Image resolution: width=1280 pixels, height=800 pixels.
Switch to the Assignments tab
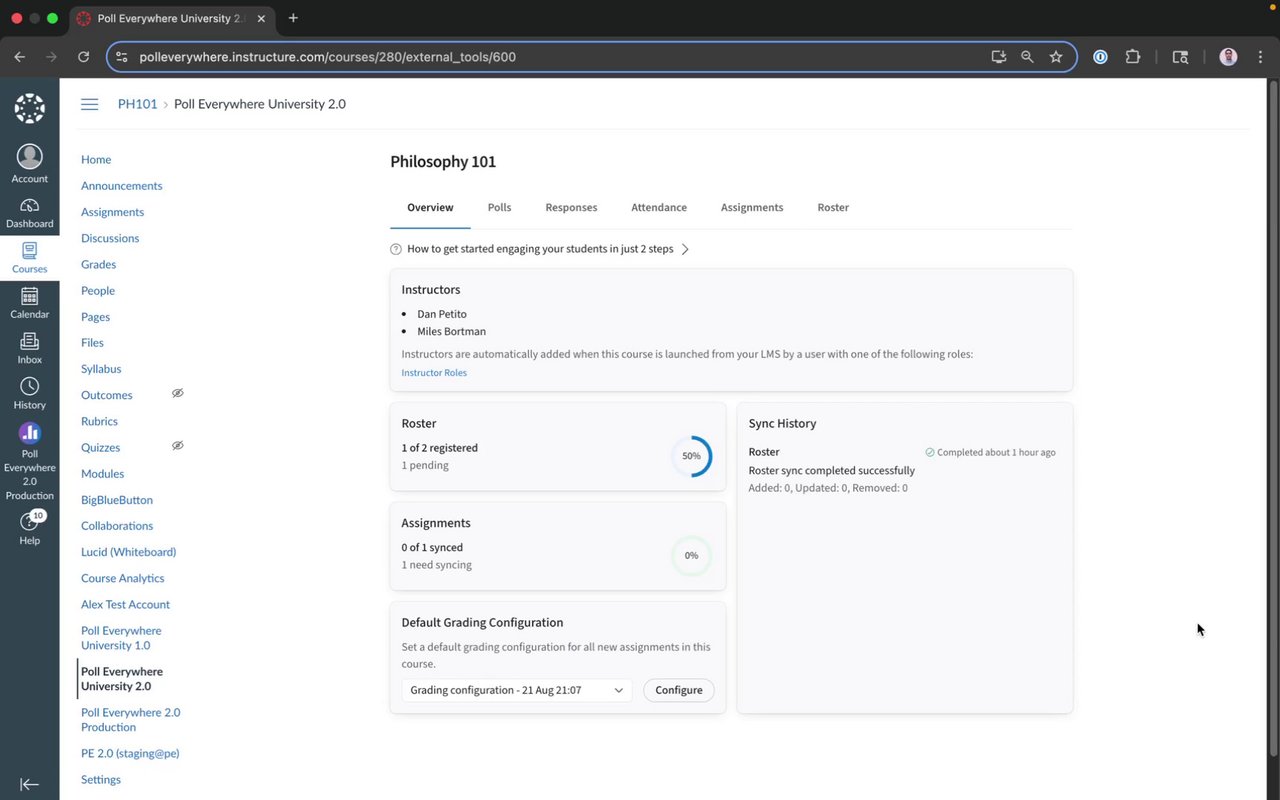coord(752,207)
